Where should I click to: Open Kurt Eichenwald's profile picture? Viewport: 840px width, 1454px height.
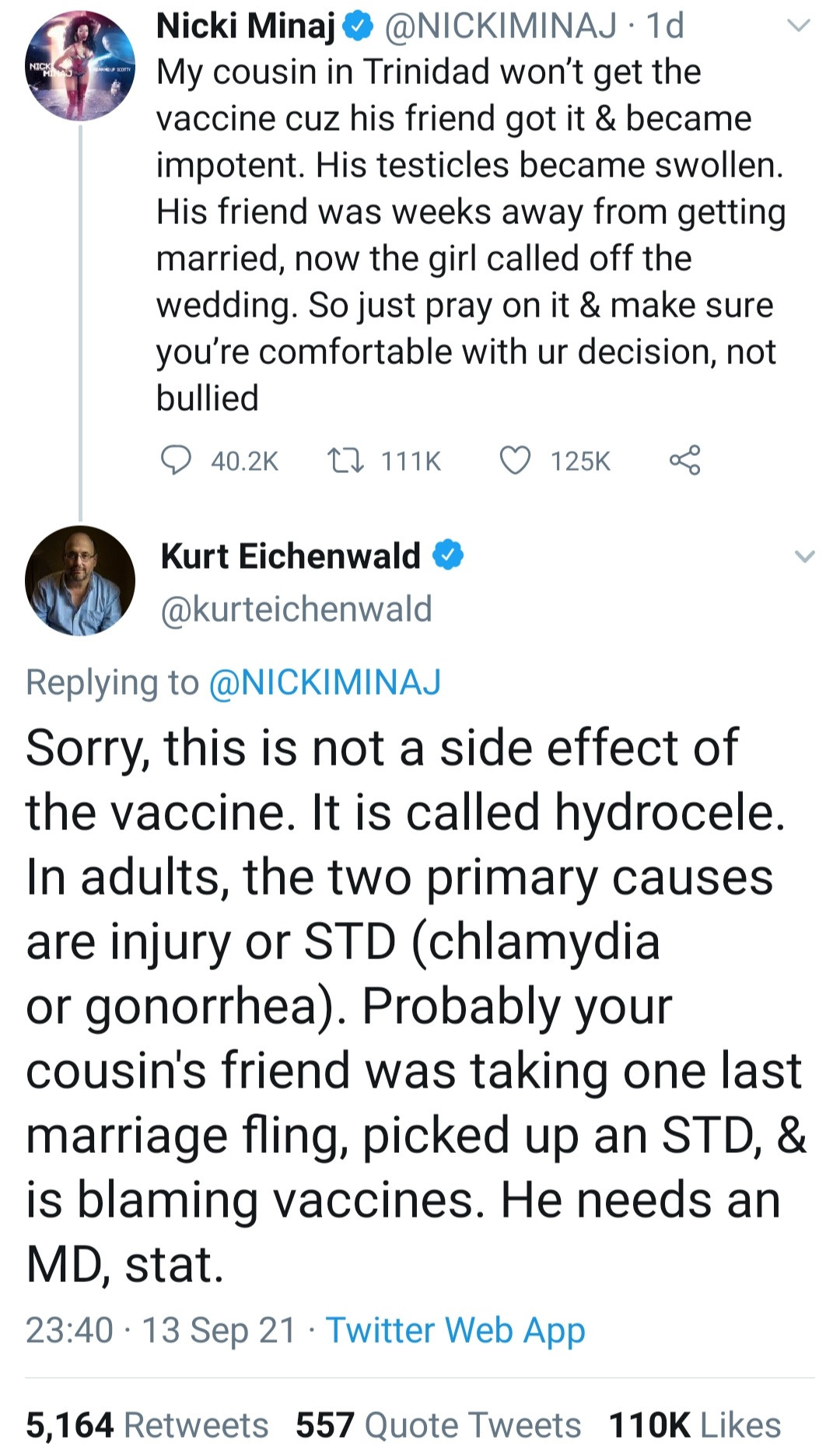(x=80, y=580)
